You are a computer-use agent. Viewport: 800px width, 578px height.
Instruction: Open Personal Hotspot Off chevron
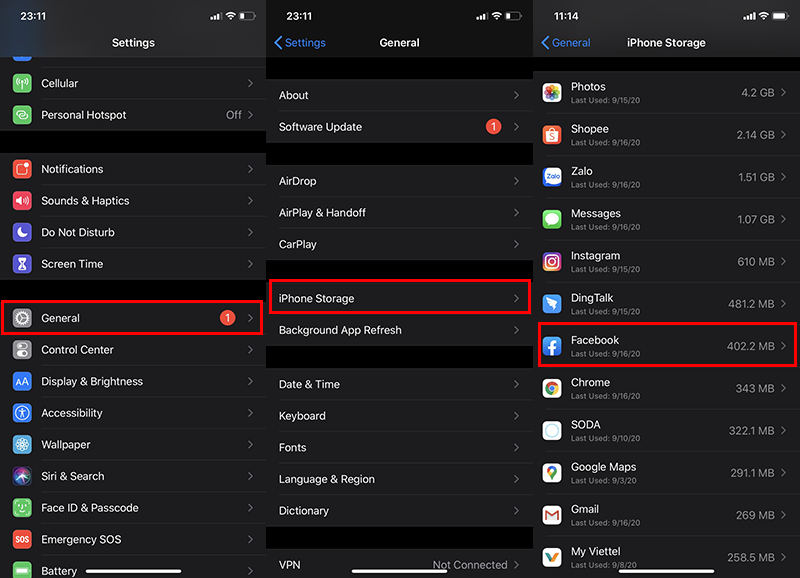250,115
